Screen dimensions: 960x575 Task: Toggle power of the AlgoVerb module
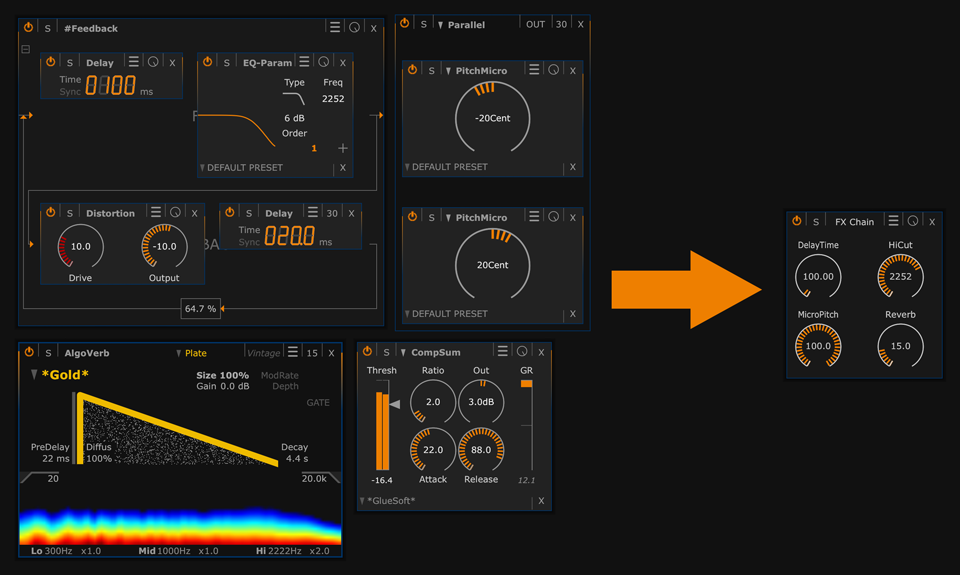(29, 352)
